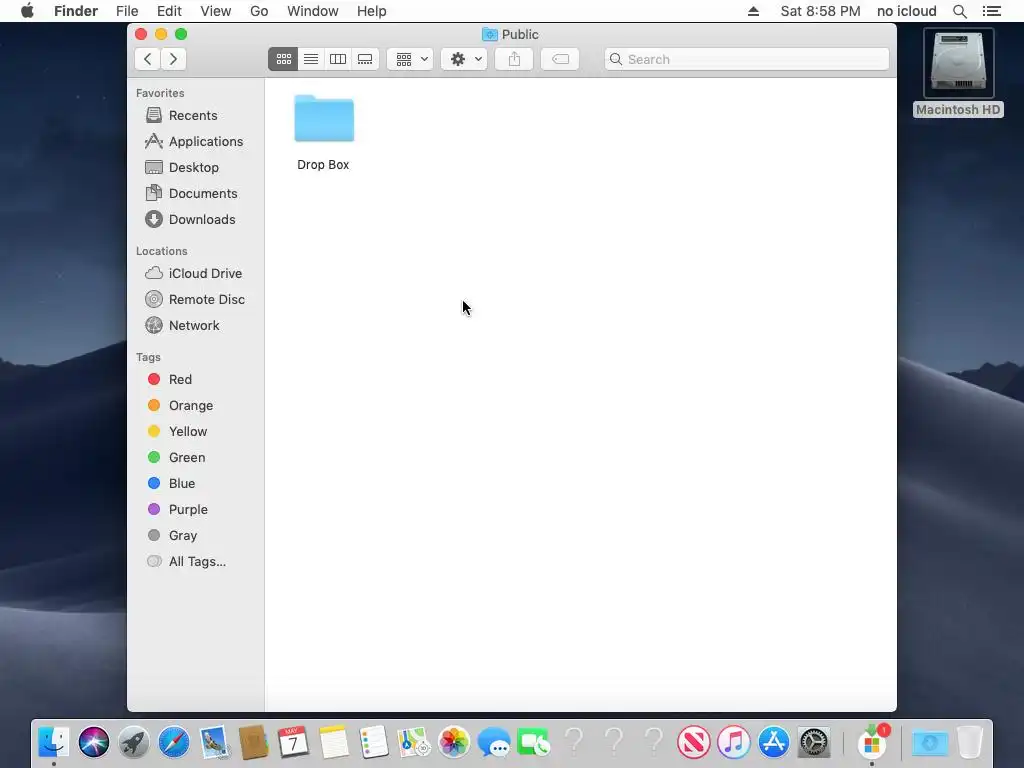This screenshot has width=1024, height=768.
Task: Open Notification Center list icon
Action: 992,11
